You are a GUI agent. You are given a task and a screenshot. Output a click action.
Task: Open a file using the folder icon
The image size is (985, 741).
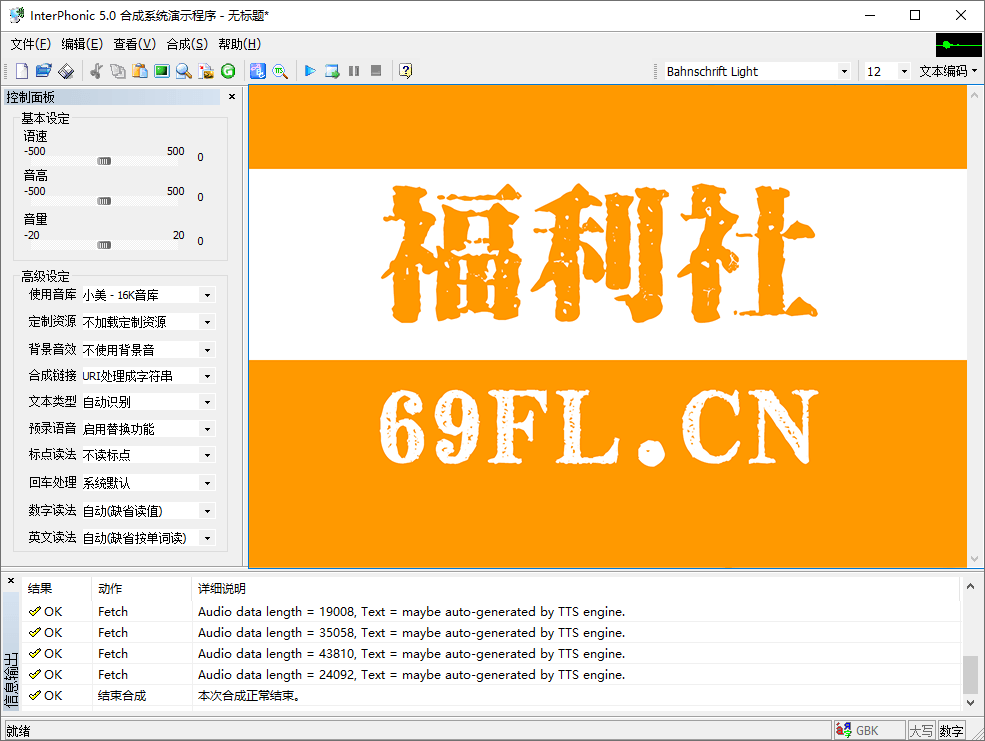pyautogui.click(x=43, y=71)
